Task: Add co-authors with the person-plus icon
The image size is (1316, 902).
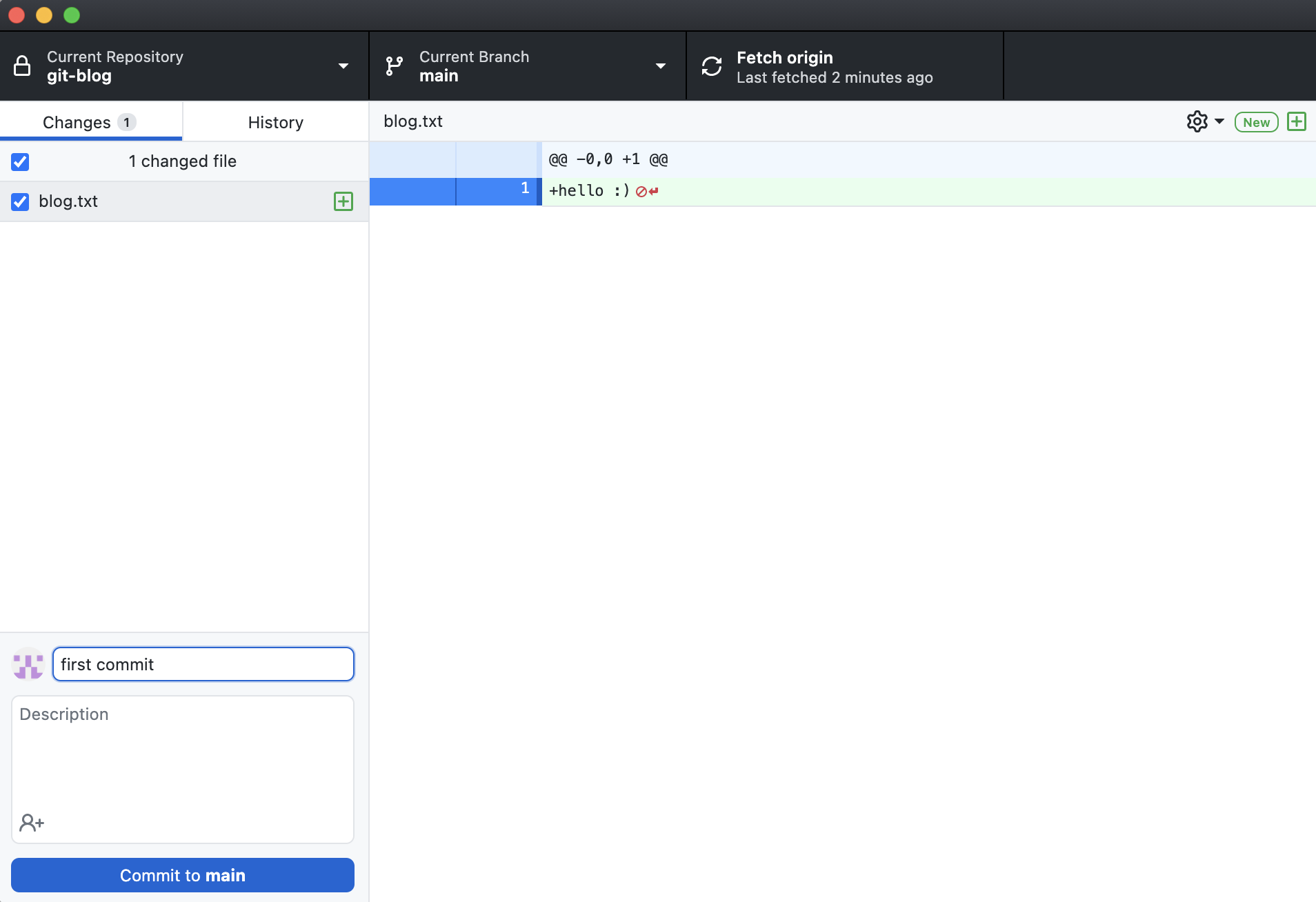Action: point(32,822)
